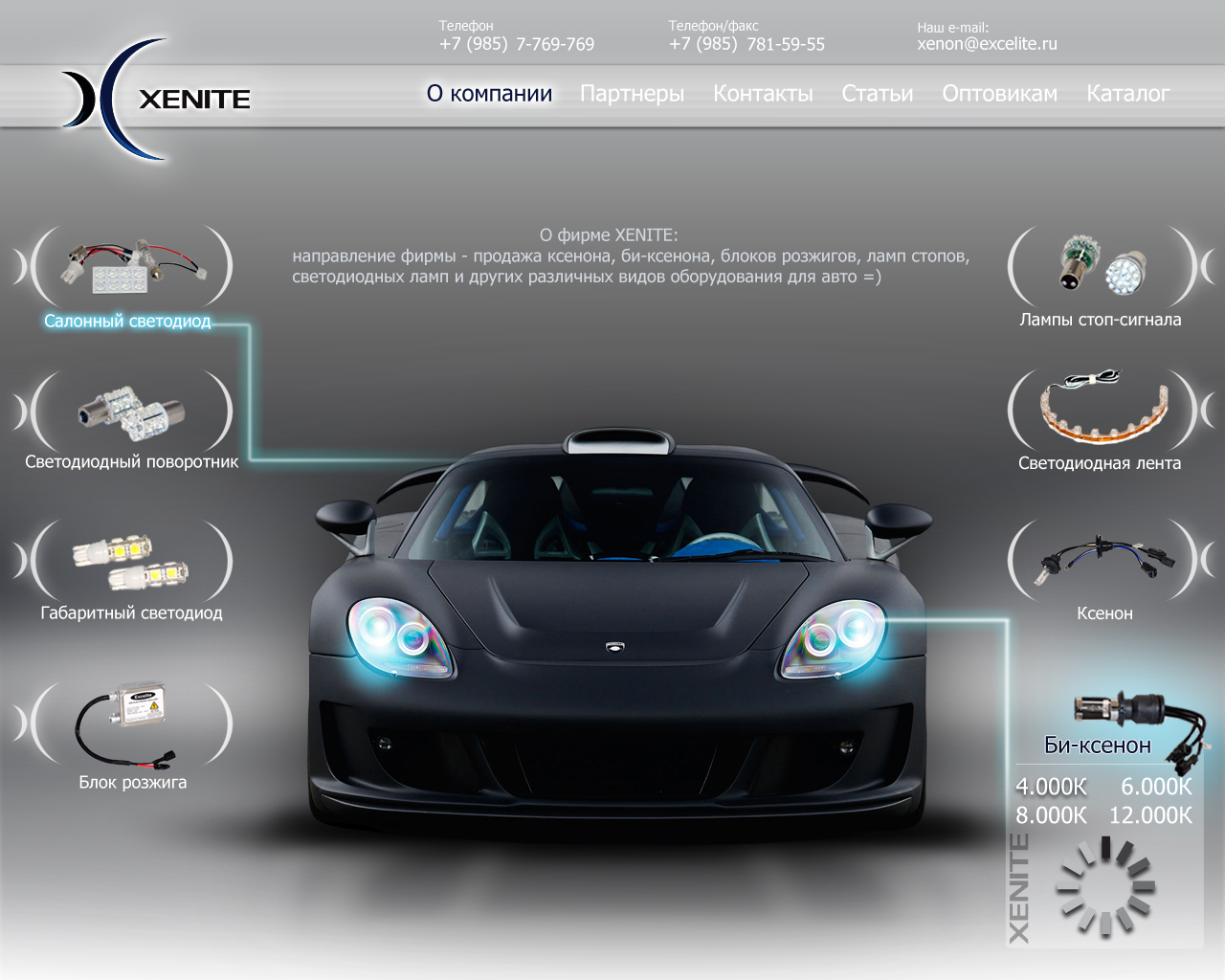Click phone number +7 (985) 7-769-769
The width and height of the screenshot is (1225, 980).
(x=517, y=44)
